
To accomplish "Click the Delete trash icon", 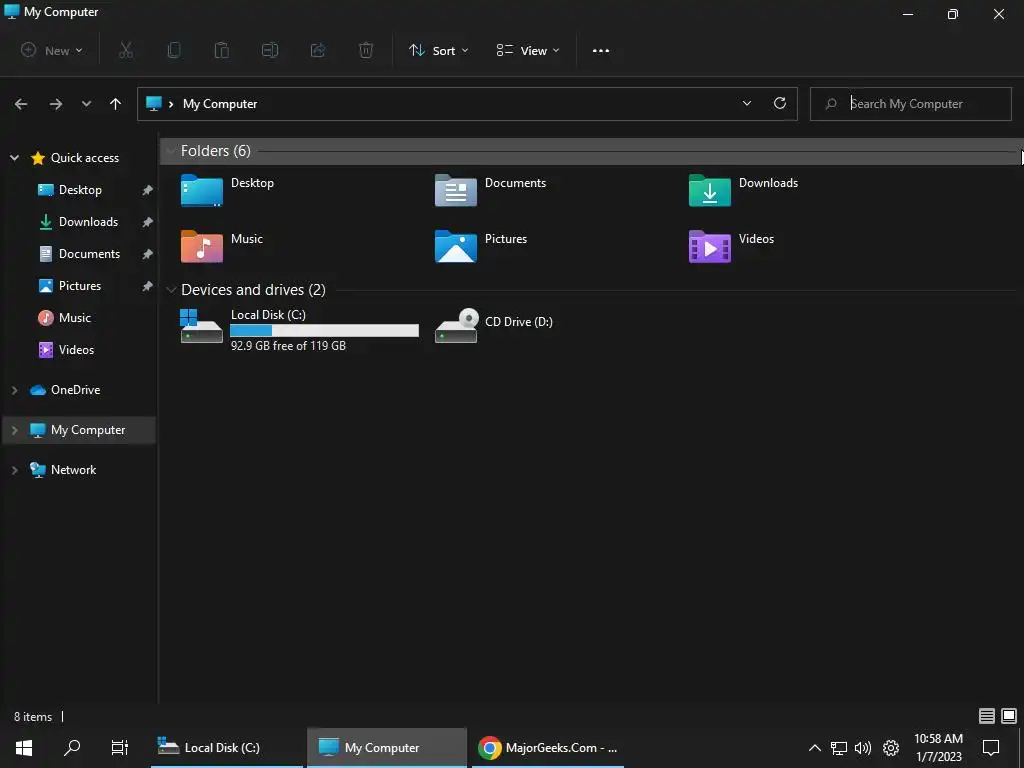I will coord(366,50).
